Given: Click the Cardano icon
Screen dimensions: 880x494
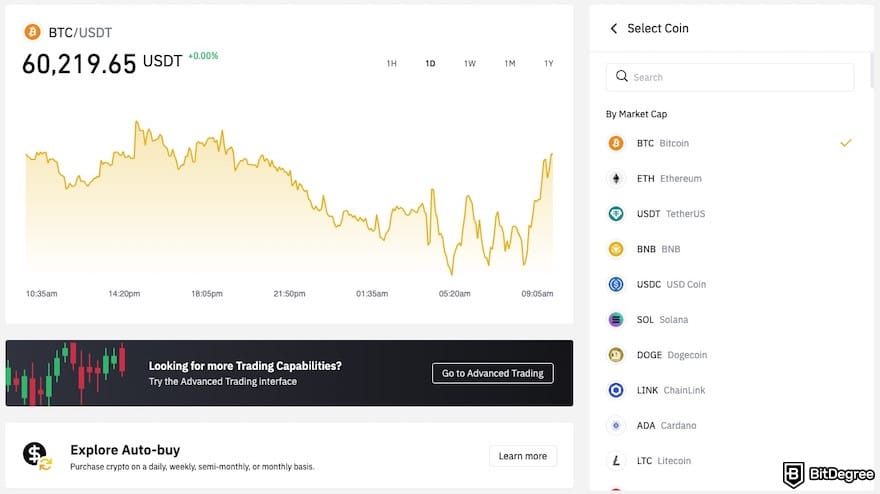Looking at the screenshot, I should (616, 426).
